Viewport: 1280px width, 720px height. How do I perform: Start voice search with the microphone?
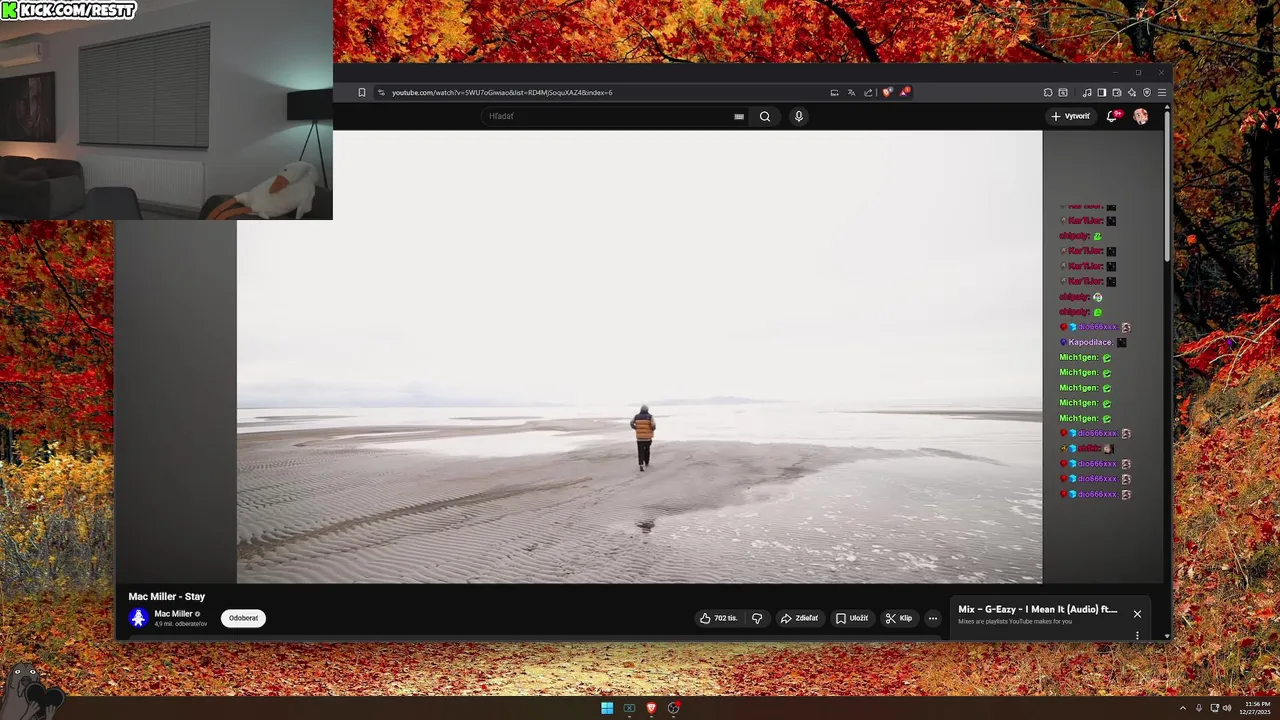point(798,116)
